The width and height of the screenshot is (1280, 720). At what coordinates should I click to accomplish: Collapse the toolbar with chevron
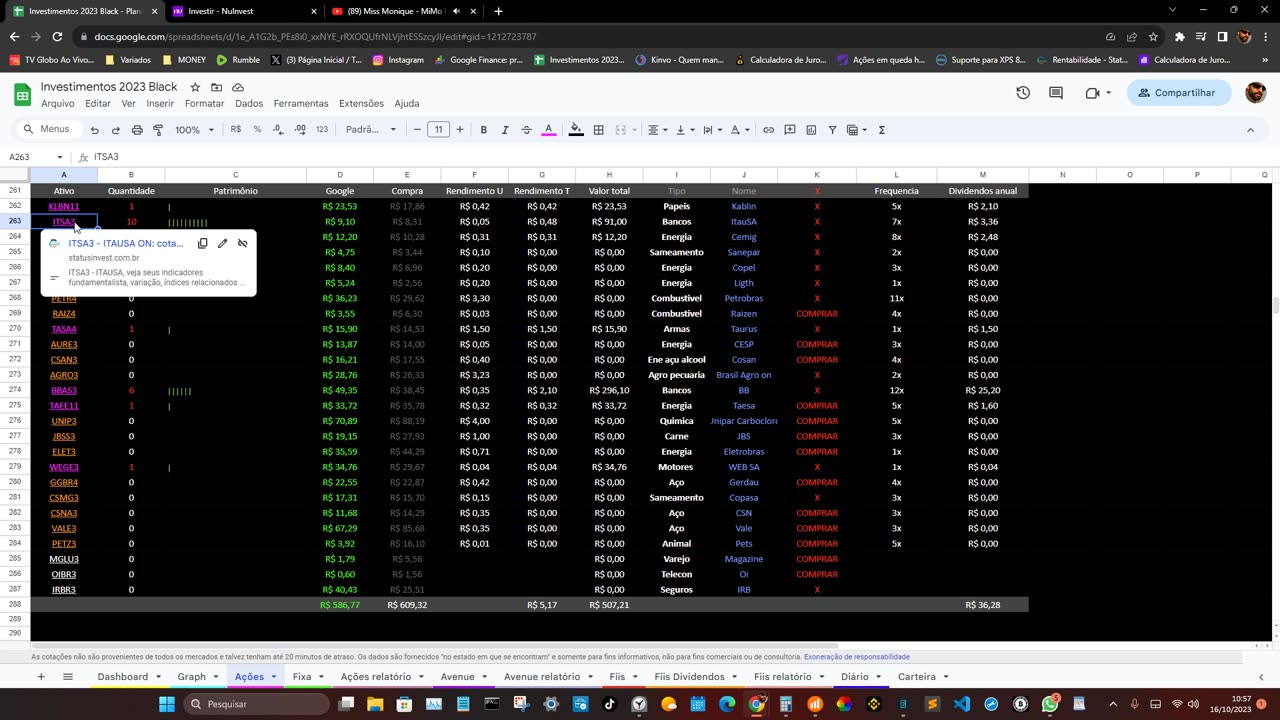click(x=1250, y=130)
